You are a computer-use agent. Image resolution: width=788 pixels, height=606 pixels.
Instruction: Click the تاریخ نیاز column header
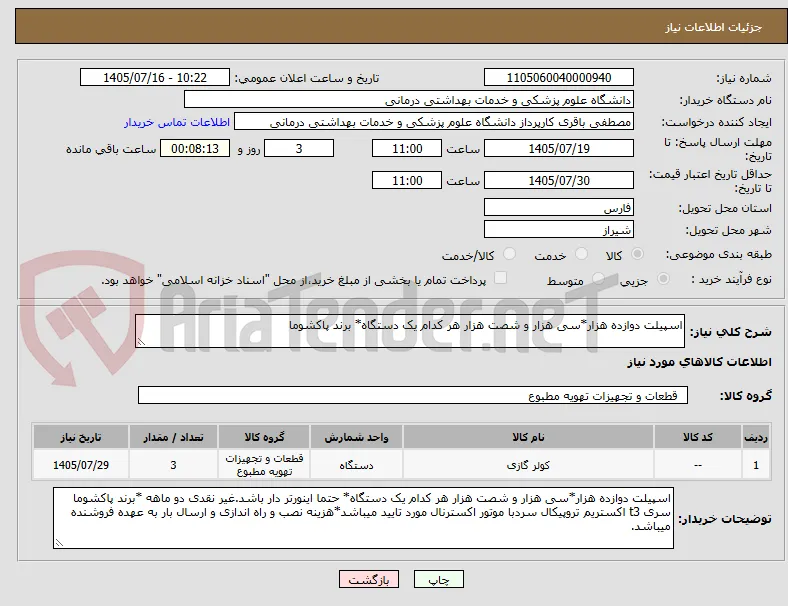coord(81,437)
